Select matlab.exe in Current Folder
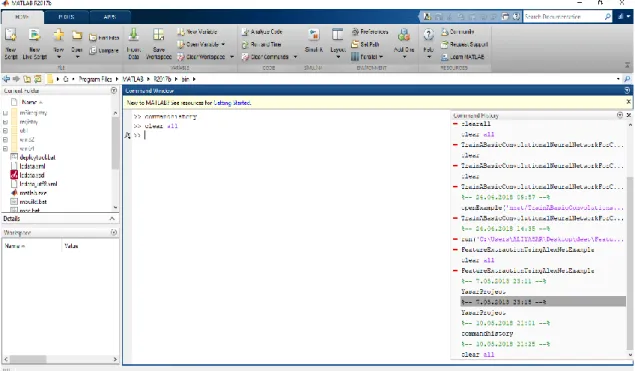This screenshot has width=635, height=371. [x=33, y=193]
